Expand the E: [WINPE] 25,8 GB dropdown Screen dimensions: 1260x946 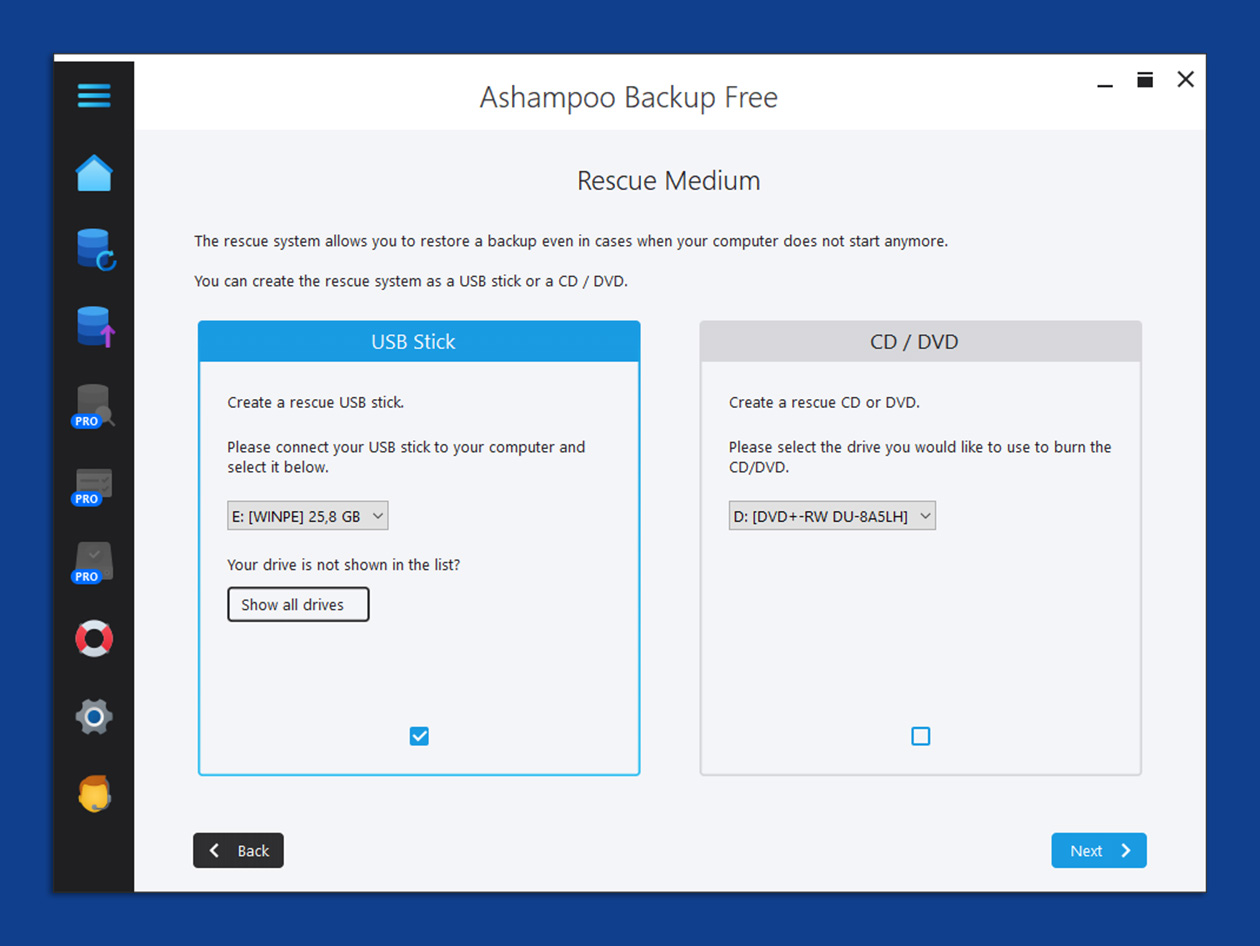[307, 516]
